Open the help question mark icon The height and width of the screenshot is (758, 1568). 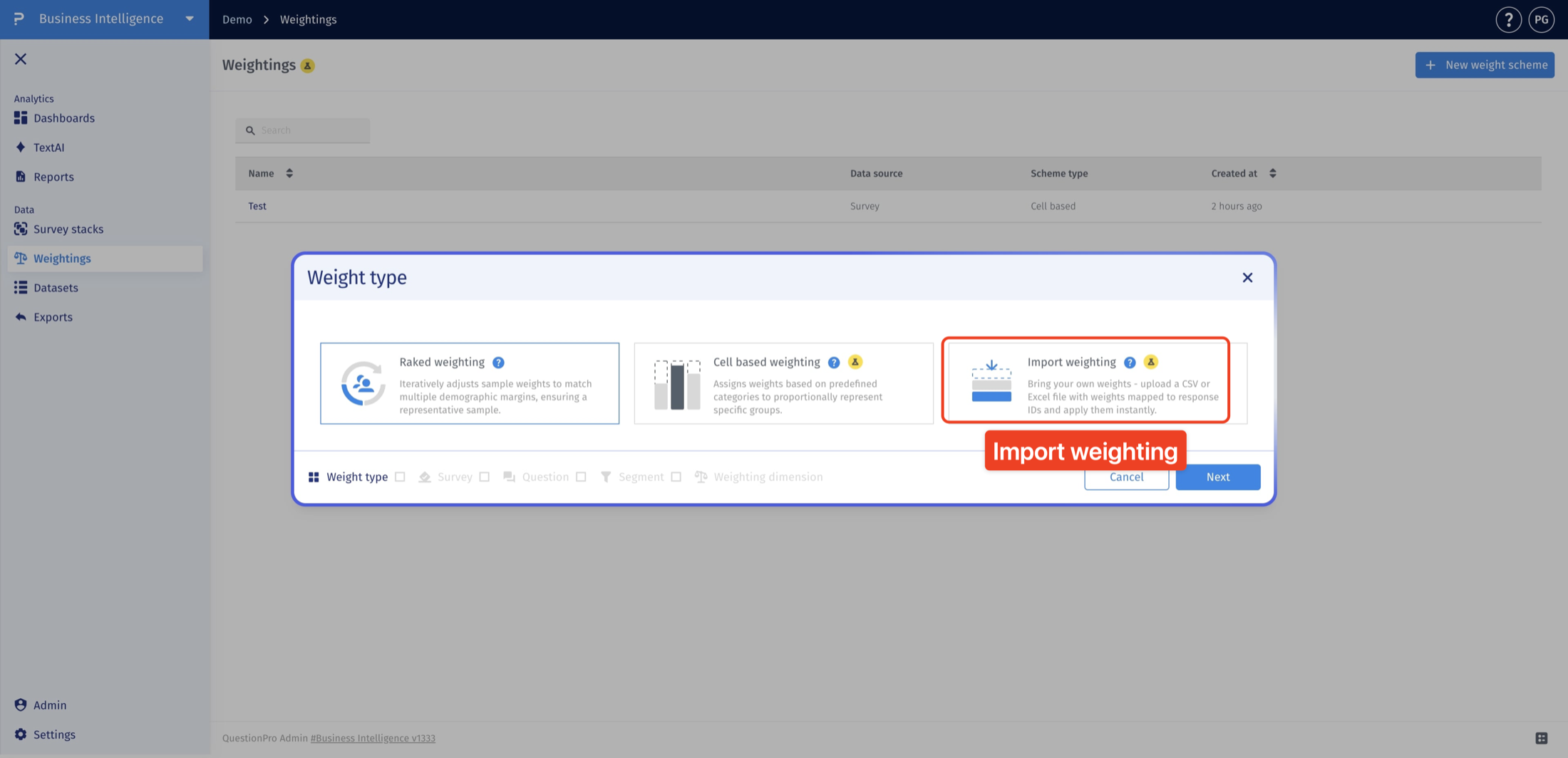coord(1508,20)
